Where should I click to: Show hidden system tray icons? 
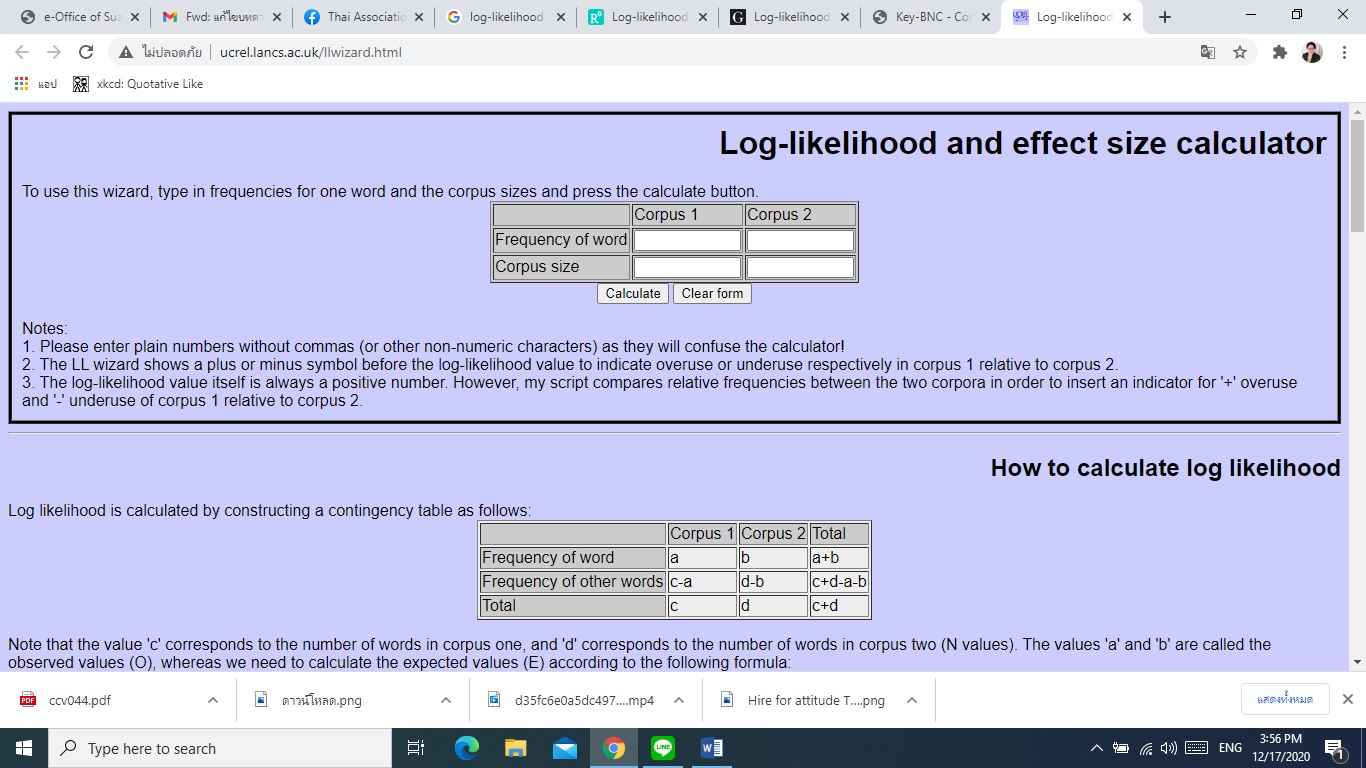[1097, 748]
